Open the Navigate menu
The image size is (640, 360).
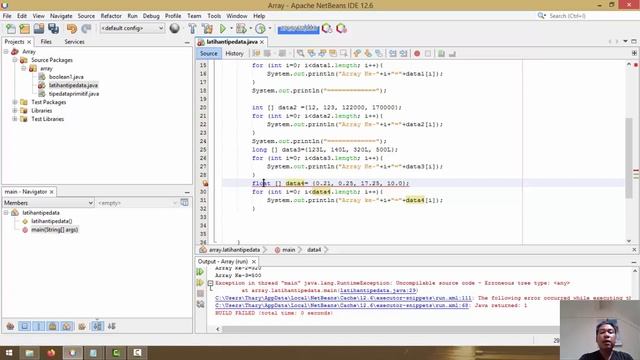tap(61, 16)
